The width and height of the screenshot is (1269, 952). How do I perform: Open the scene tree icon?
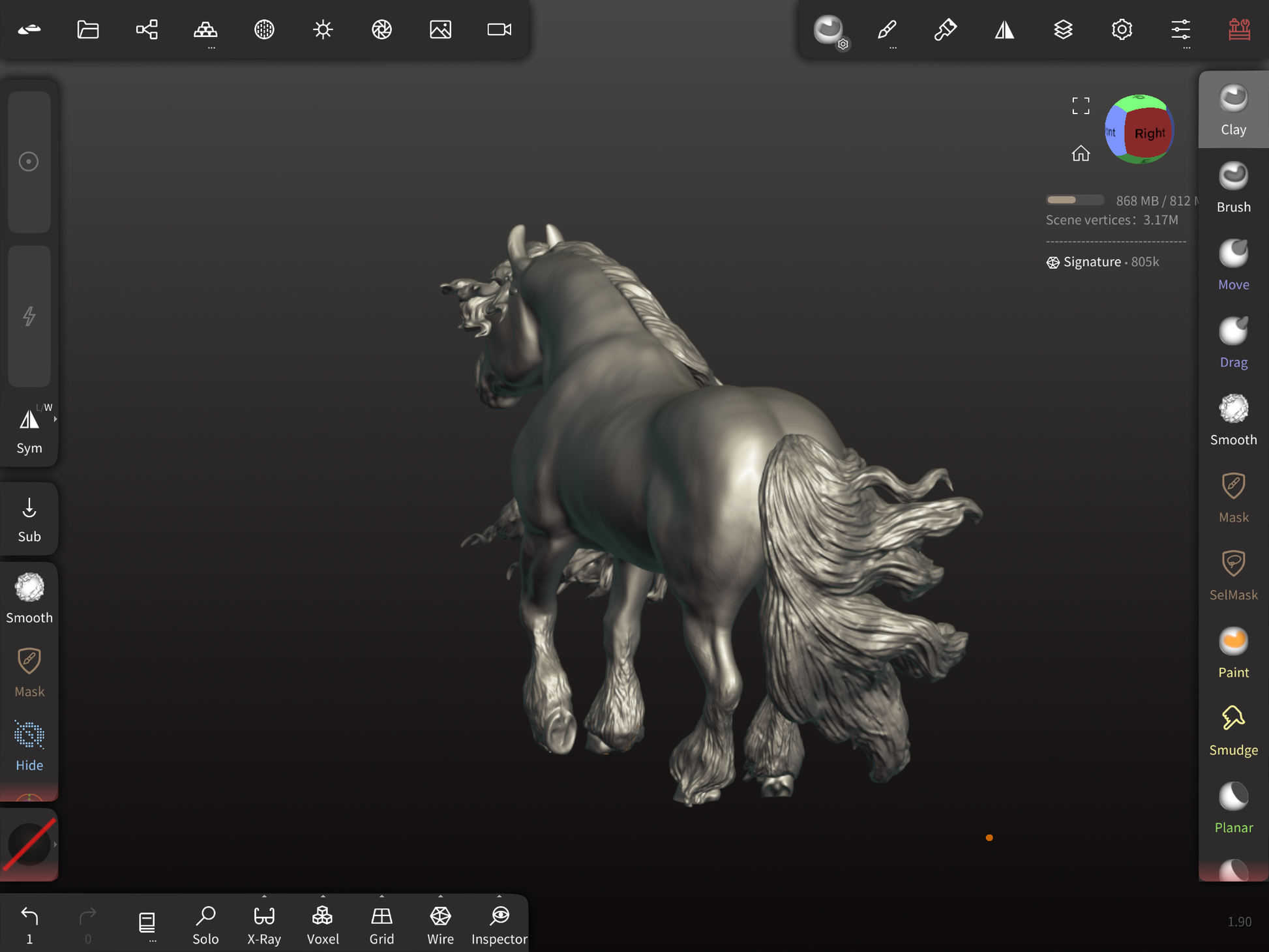click(147, 29)
